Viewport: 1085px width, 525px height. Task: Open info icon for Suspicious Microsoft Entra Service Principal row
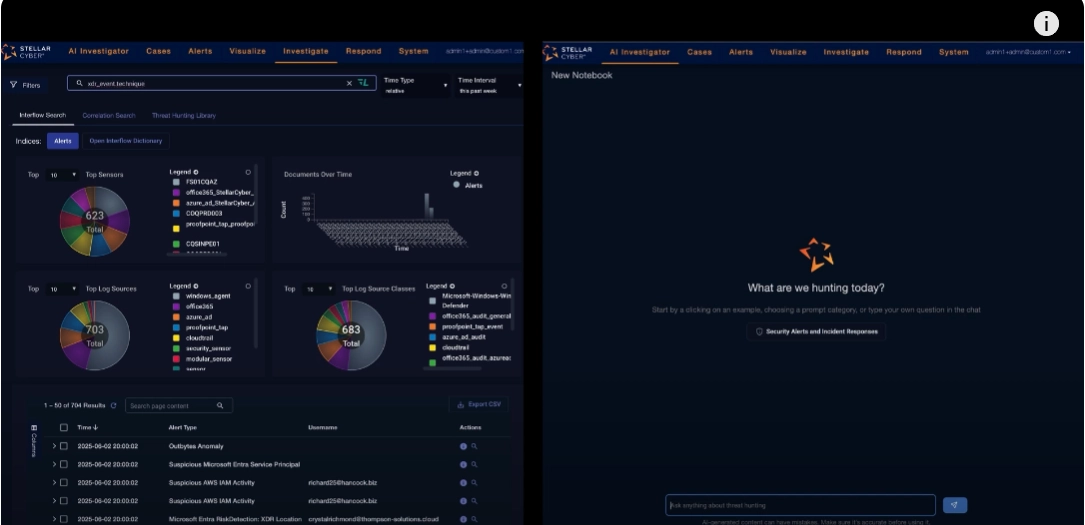[x=463, y=464]
